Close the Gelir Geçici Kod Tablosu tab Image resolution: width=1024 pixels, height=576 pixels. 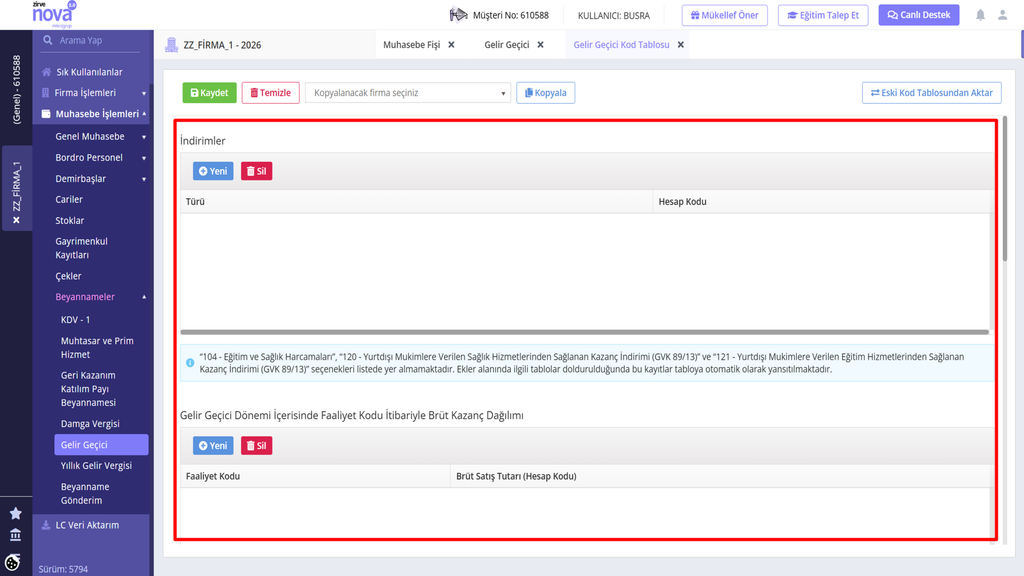(x=680, y=44)
